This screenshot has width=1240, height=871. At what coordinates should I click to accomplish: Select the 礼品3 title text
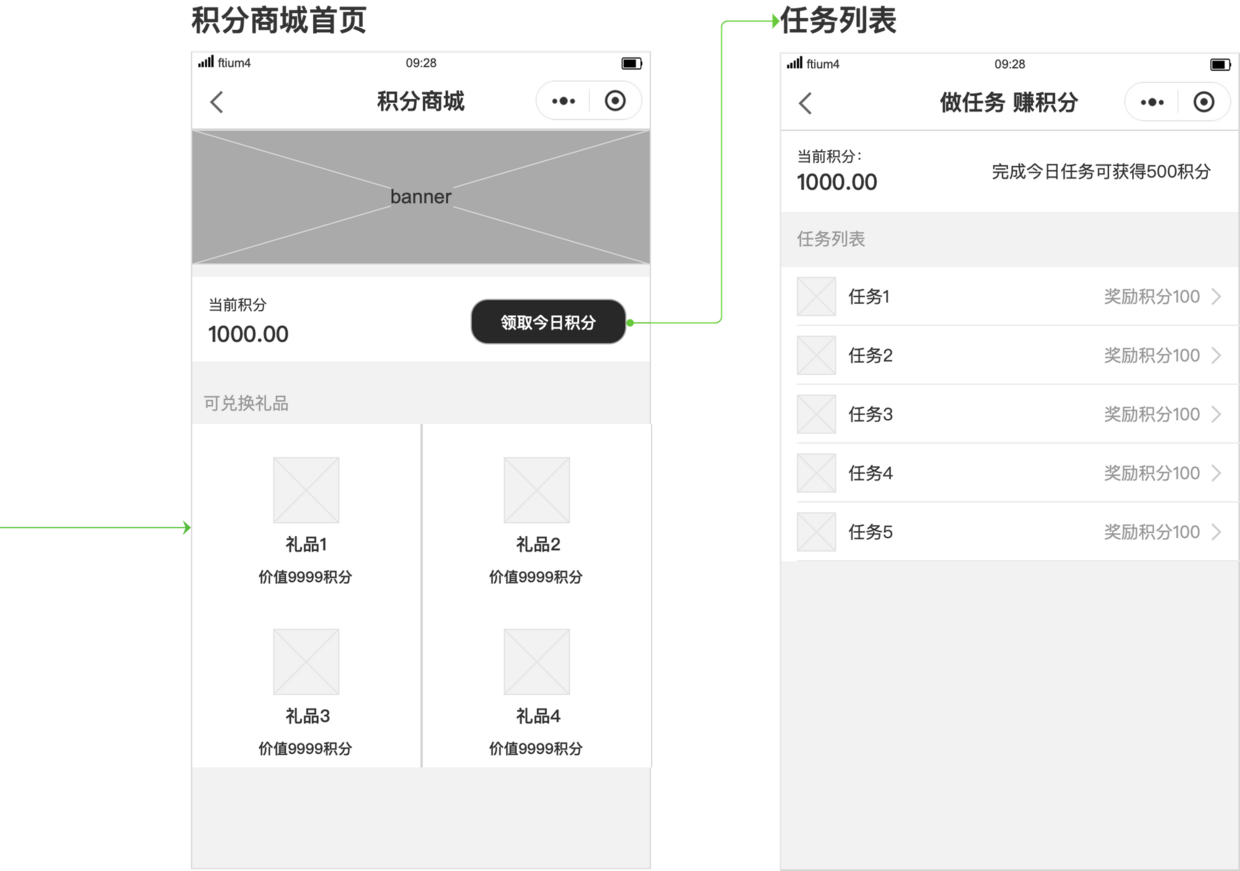coord(307,717)
